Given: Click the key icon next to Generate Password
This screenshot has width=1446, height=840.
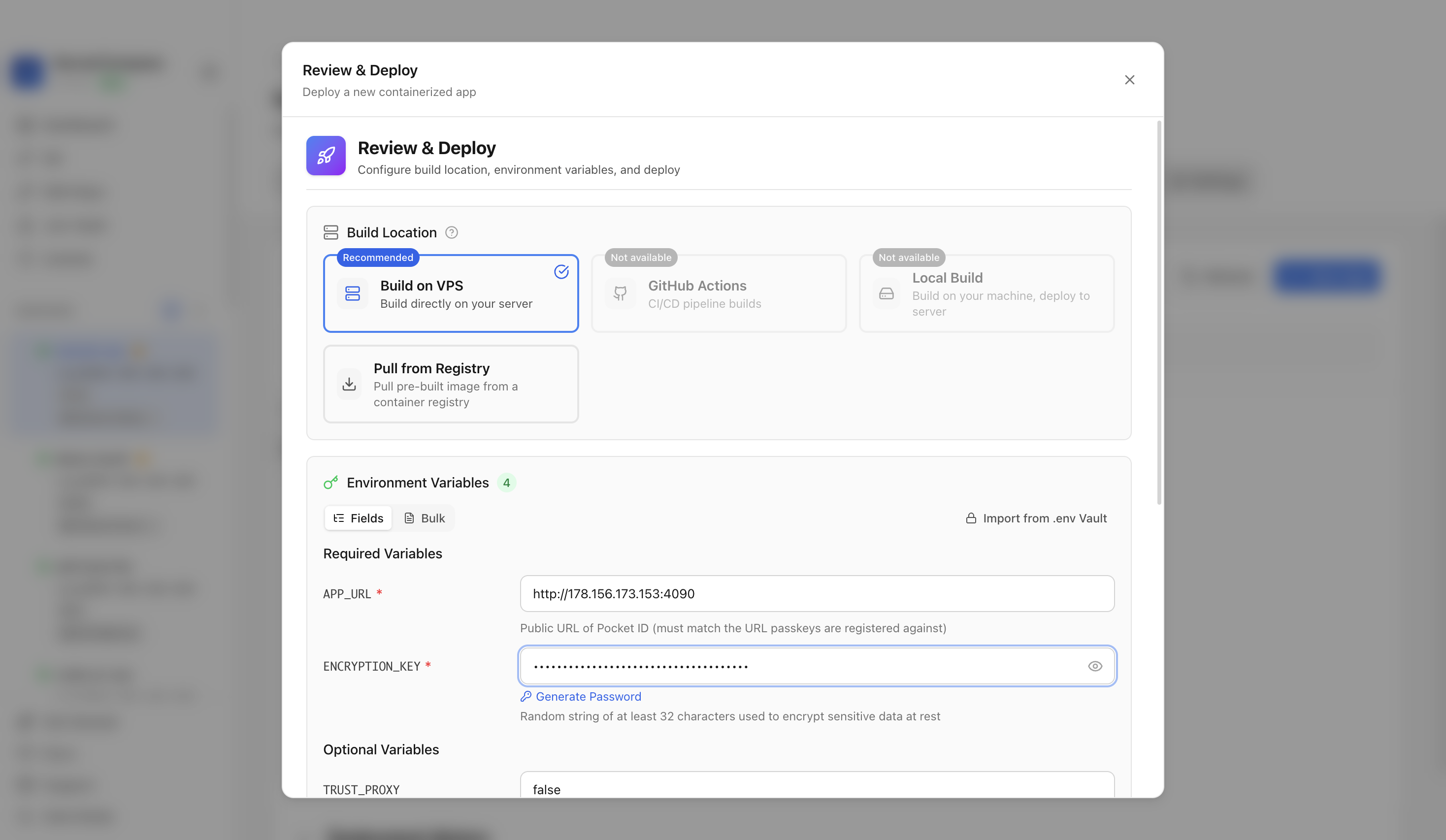Looking at the screenshot, I should coord(526,697).
